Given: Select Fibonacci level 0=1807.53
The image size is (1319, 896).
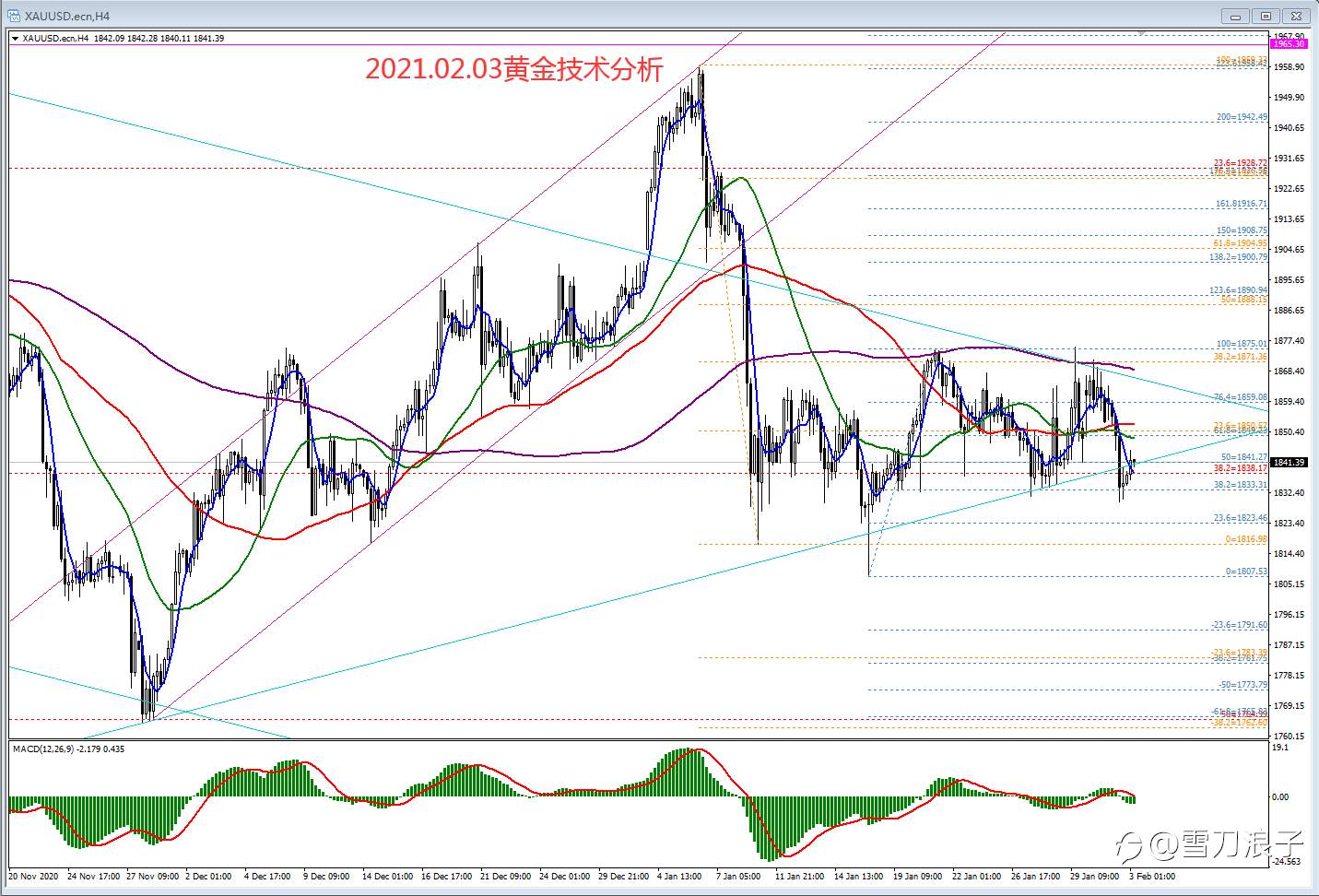Looking at the screenshot, I should [1246, 572].
